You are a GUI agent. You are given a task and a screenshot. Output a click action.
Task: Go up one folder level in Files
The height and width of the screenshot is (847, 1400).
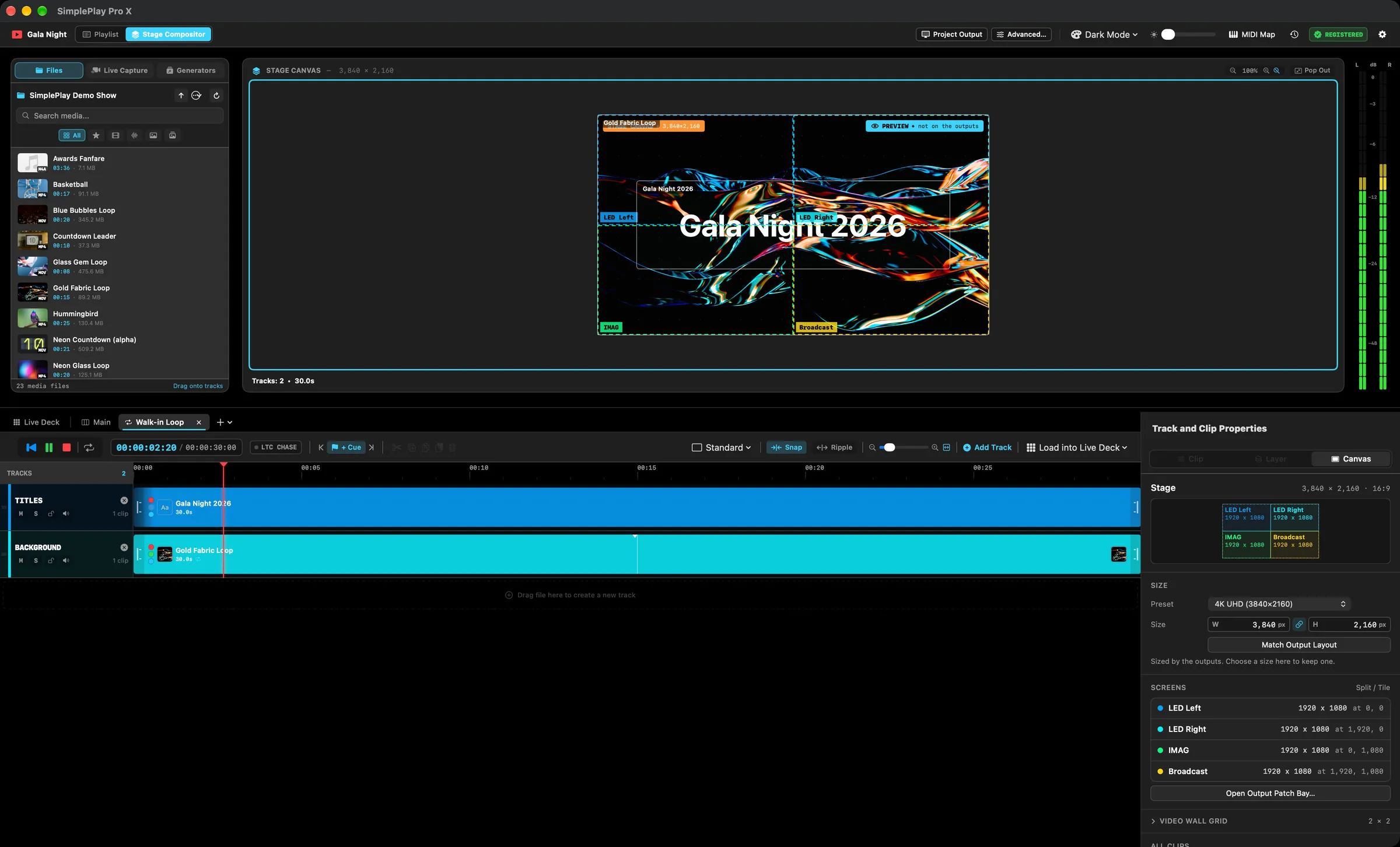(181, 96)
